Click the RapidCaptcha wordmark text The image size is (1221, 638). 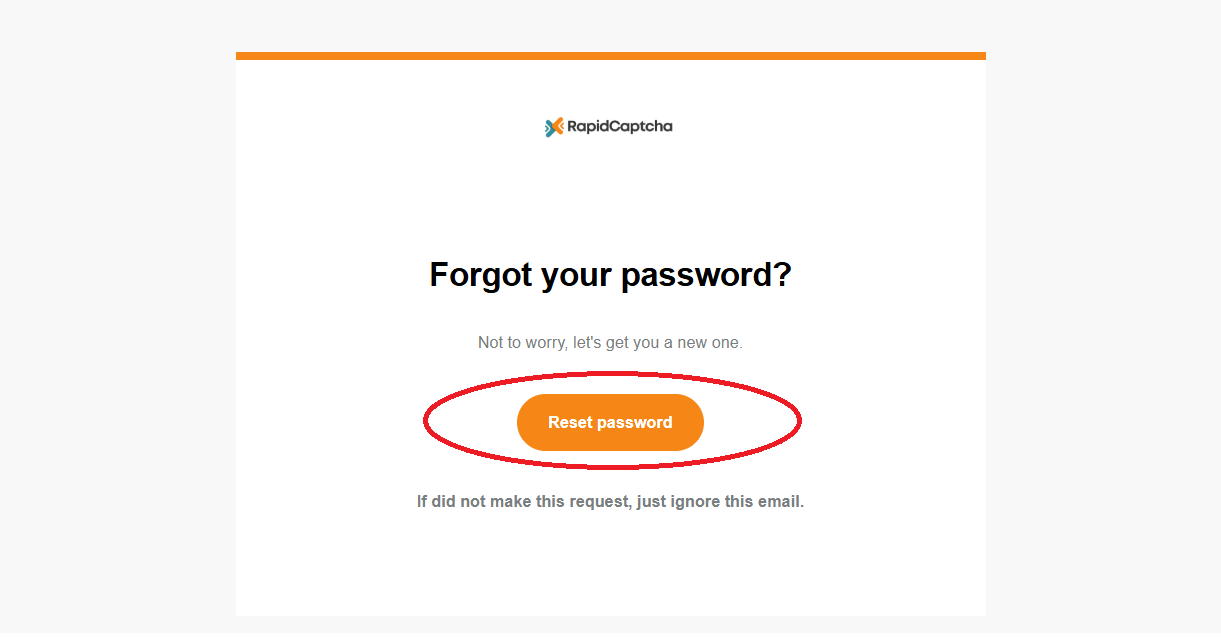tap(620, 127)
